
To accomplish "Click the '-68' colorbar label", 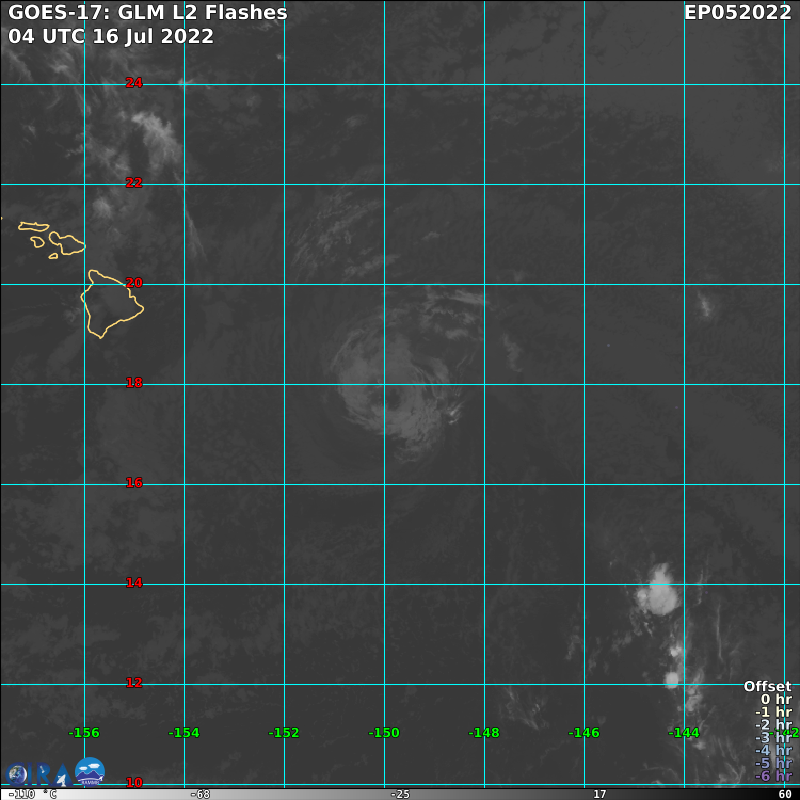I will point(200,794).
